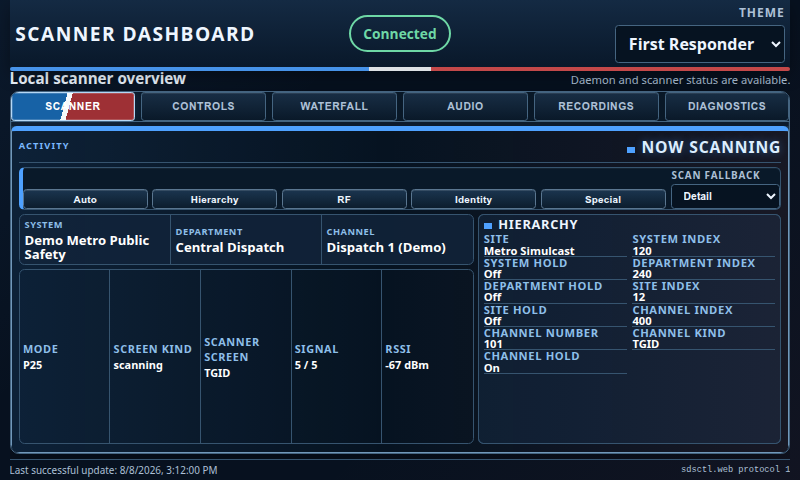Select the Hierarchy view button
The height and width of the screenshot is (480, 800).
tap(214, 199)
